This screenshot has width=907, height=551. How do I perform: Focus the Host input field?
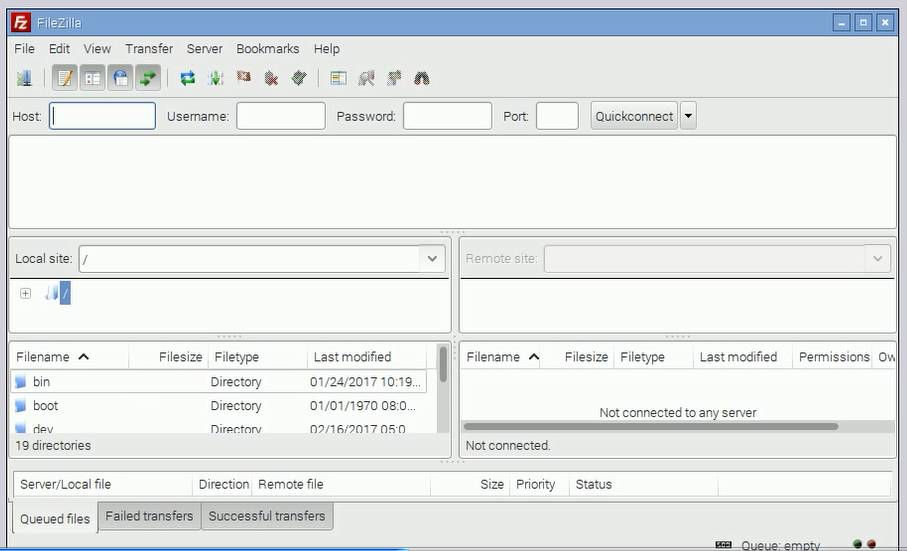tap(102, 116)
